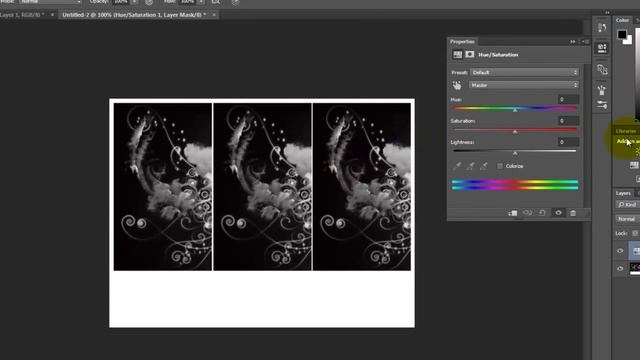
Task: Select the subtract-from-sample eyedropper tool
Action: click(484, 166)
